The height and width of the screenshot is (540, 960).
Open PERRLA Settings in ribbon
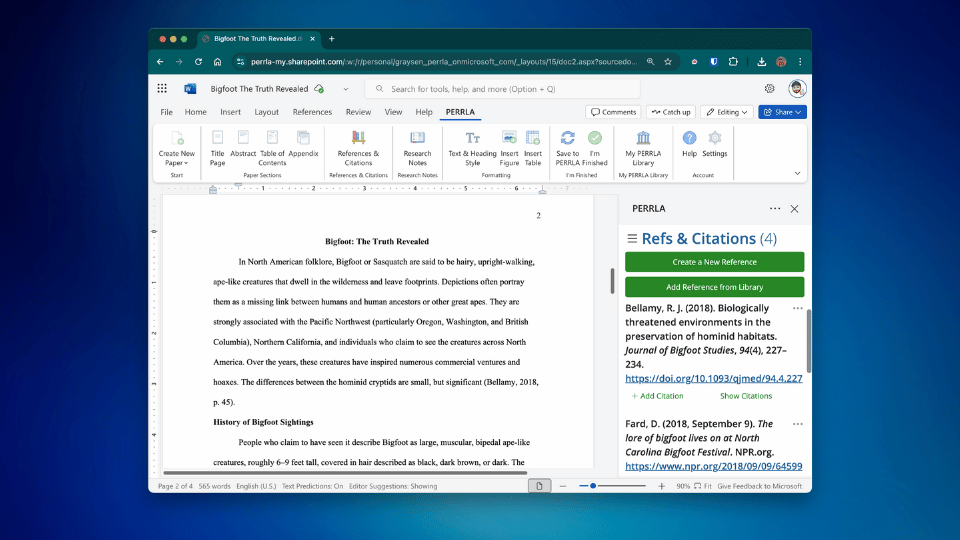click(x=714, y=144)
